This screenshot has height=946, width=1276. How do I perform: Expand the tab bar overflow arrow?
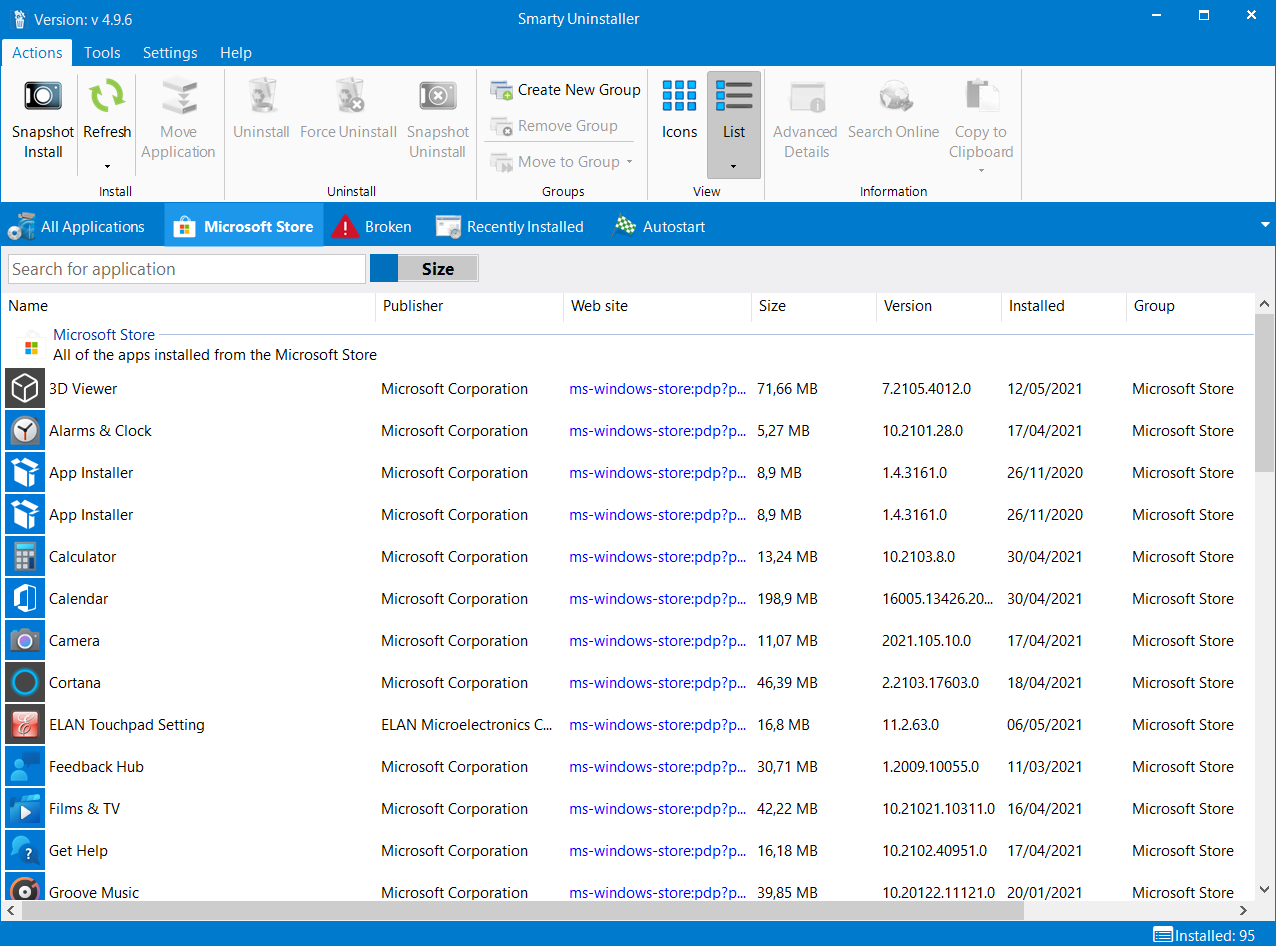(x=1265, y=225)
